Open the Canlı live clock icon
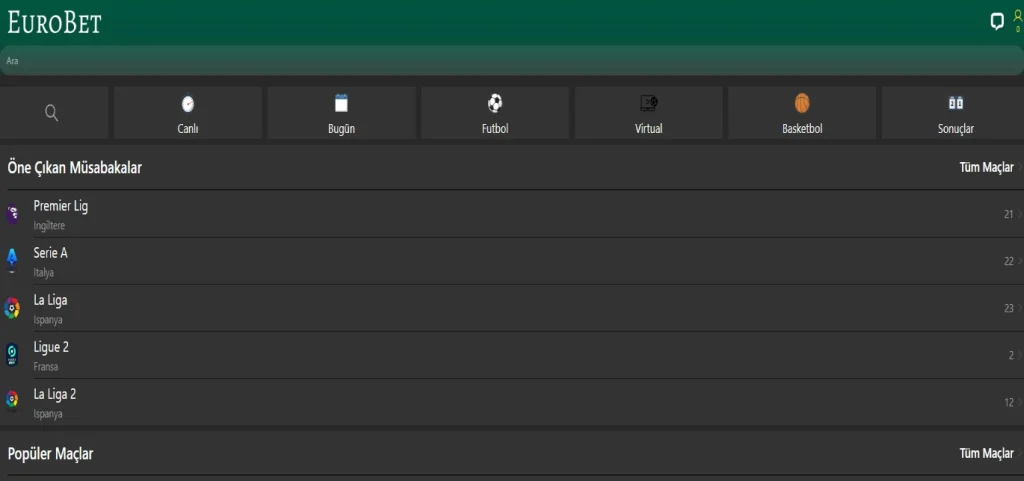1024x481 pixels. click(x=187, y=103)
